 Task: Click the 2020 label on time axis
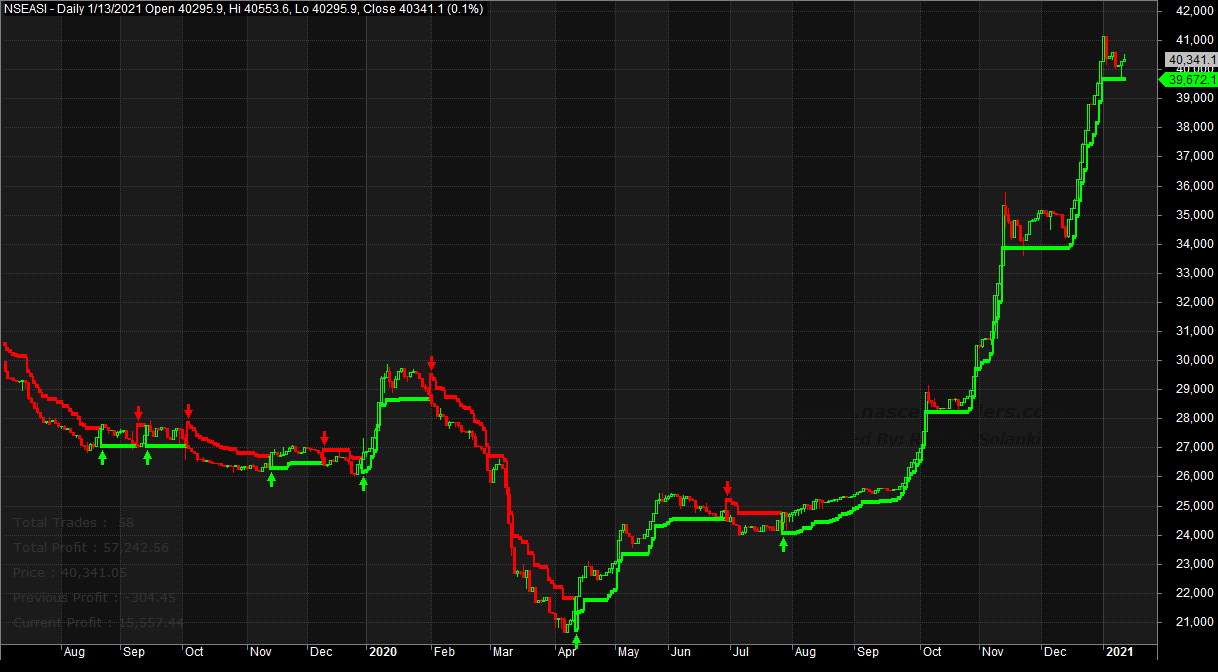[x=383, y=652]
